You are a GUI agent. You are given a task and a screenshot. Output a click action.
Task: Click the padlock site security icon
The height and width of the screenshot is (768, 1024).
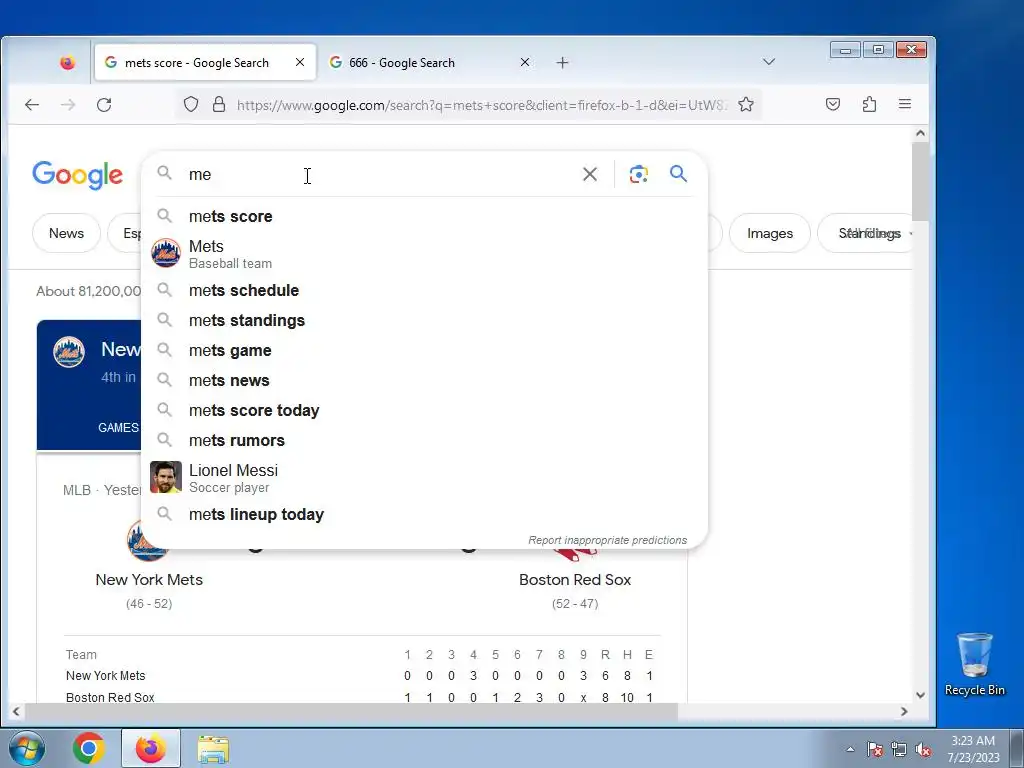[219, 104]
